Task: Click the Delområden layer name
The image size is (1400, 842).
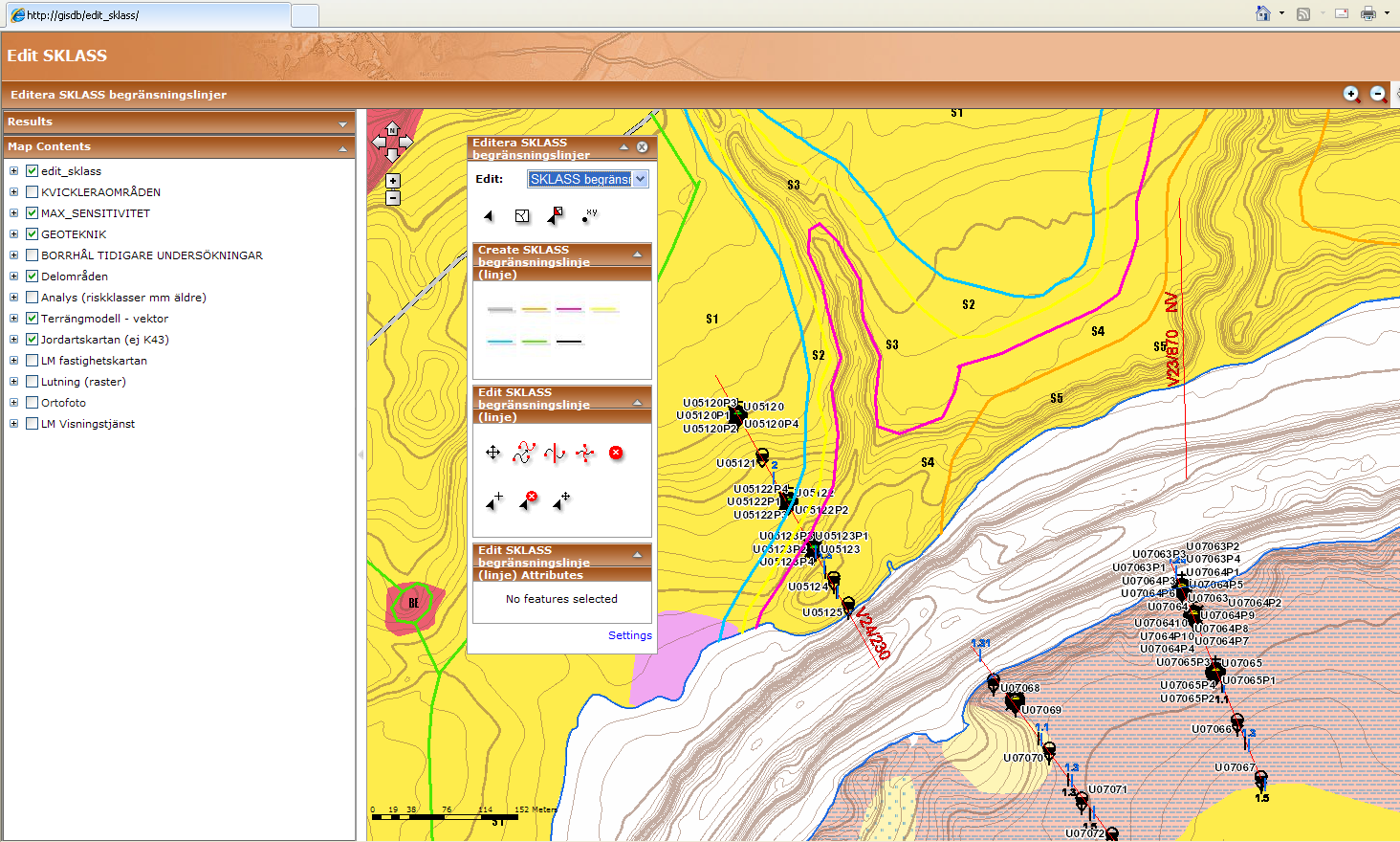Action: pos(75,277)
